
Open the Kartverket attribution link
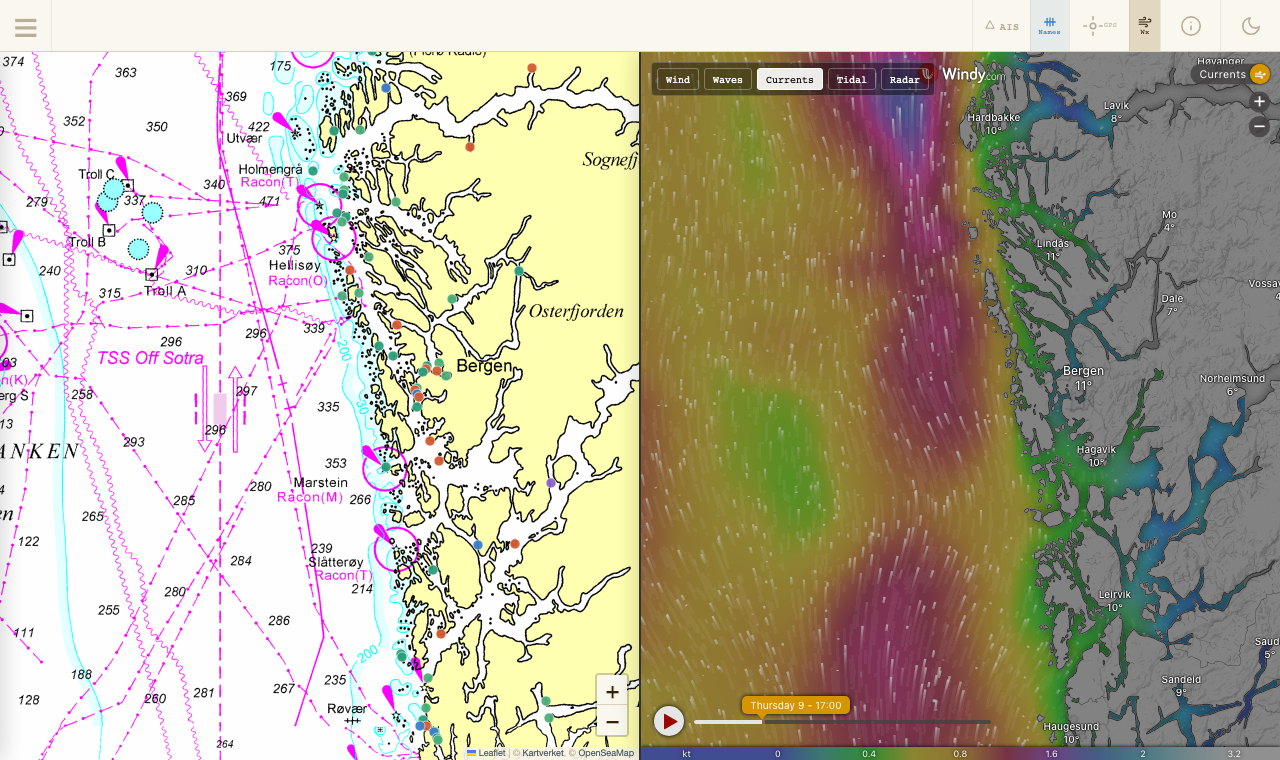tap(543, 753)
